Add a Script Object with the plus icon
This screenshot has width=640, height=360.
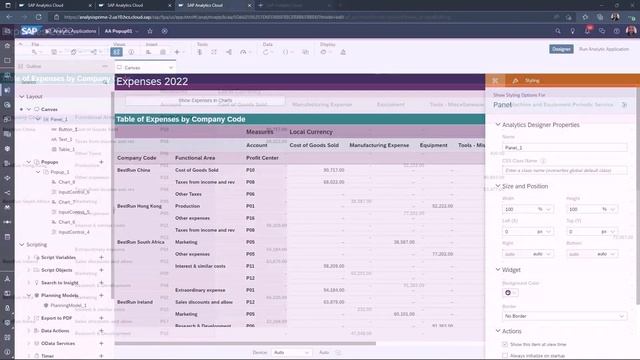(x=101, y=270)
